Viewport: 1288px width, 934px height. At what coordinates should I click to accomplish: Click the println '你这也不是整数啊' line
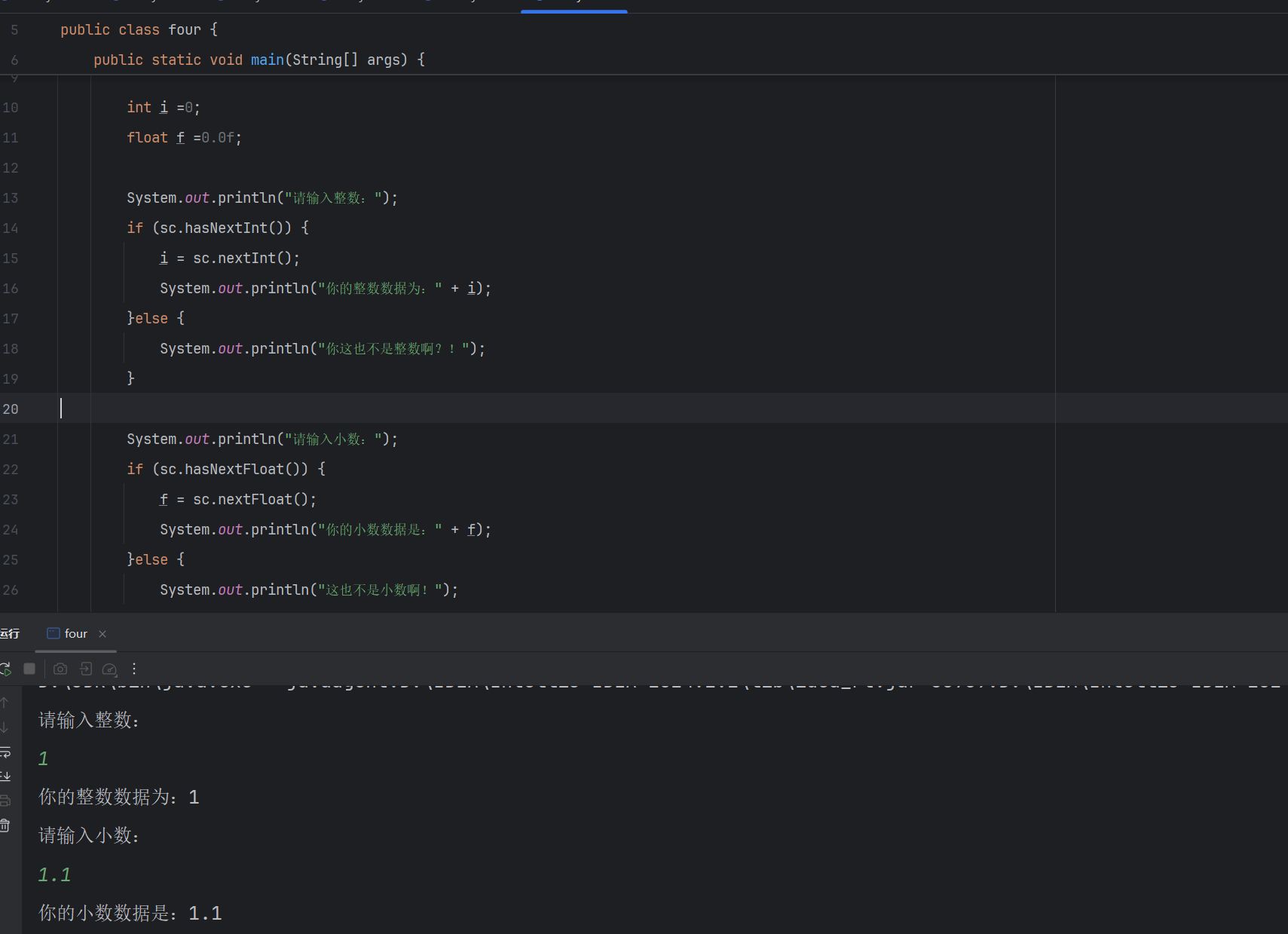(323, 349)
